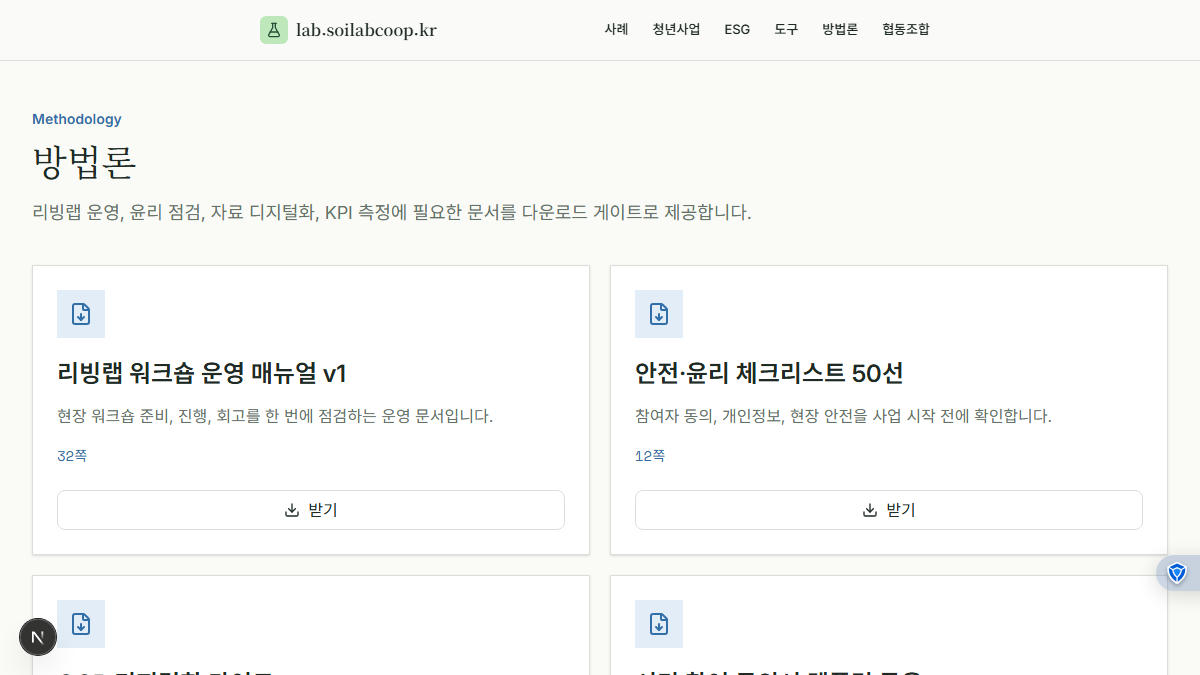Image resolution: width=1200 pixels, height=675 pixels.
Task: Open the 사례 menu item
Action: [616, 30]
